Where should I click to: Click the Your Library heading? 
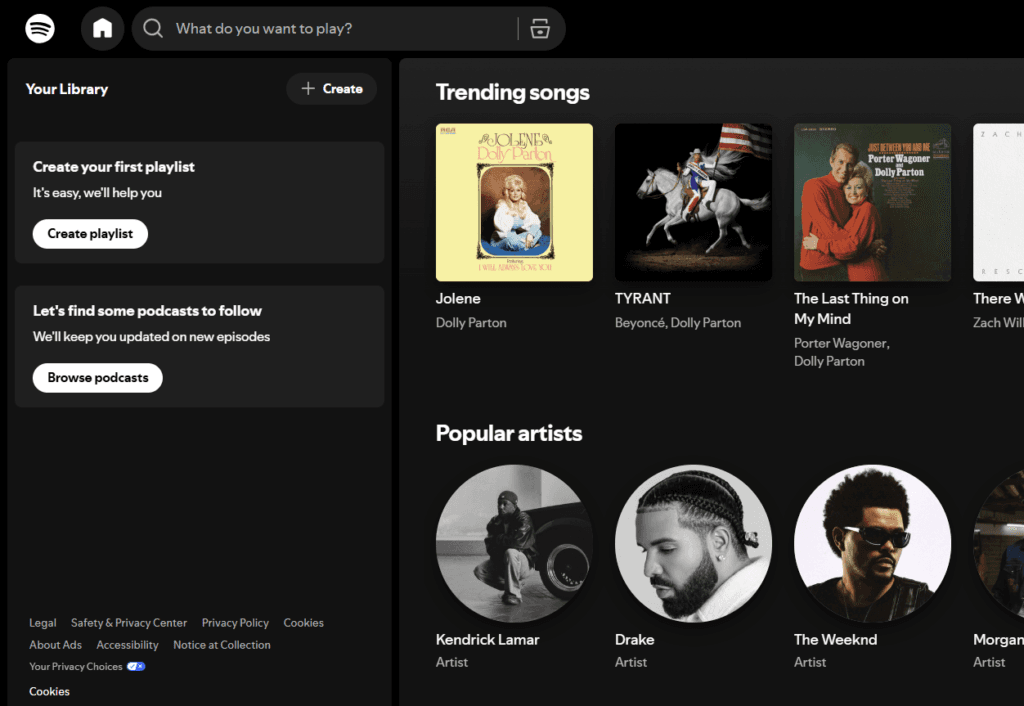pos(67,89)
